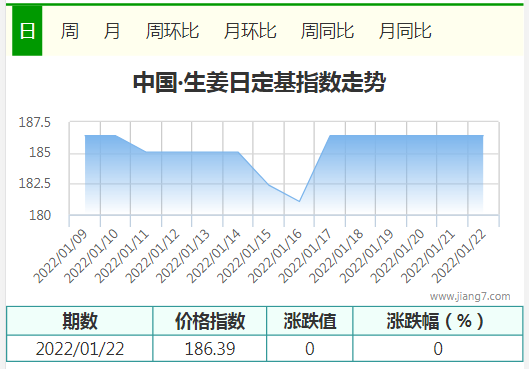This screenshot has height=369, width=529.
Task: Click the 2022/01/15 x-axis date label
Action: pos(244,256)
